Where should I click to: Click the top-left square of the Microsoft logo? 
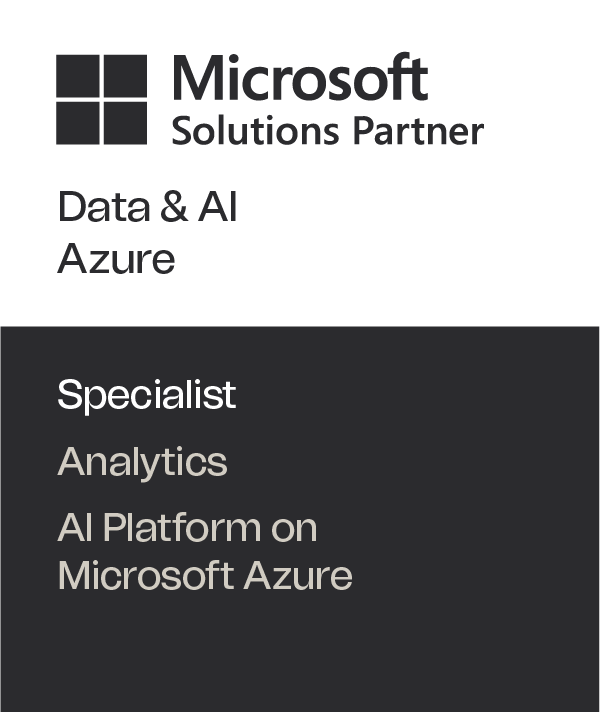(77, 75)
